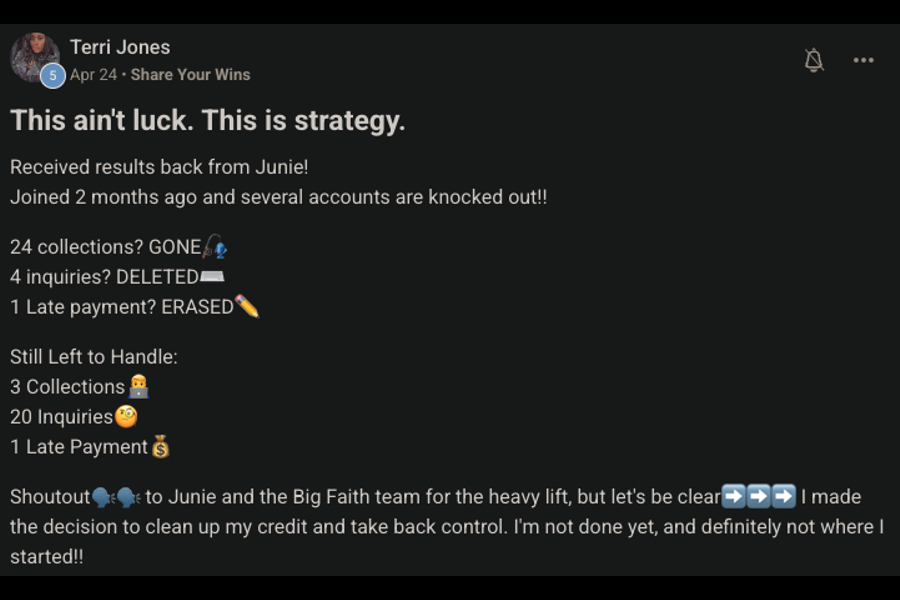This screenshot has width=900, height=600.
Task: Click the Apr 24 post date
Action: [x=94, y=75]
